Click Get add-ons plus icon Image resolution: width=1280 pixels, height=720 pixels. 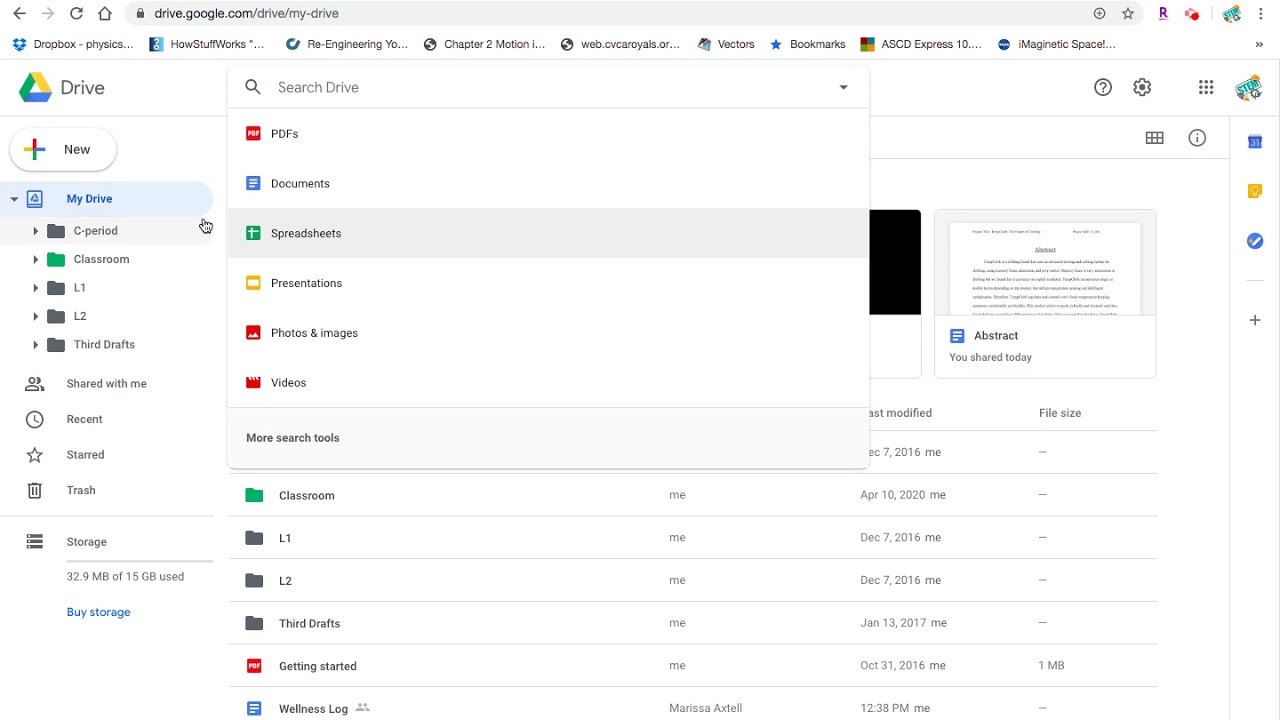coord(1255,320)
